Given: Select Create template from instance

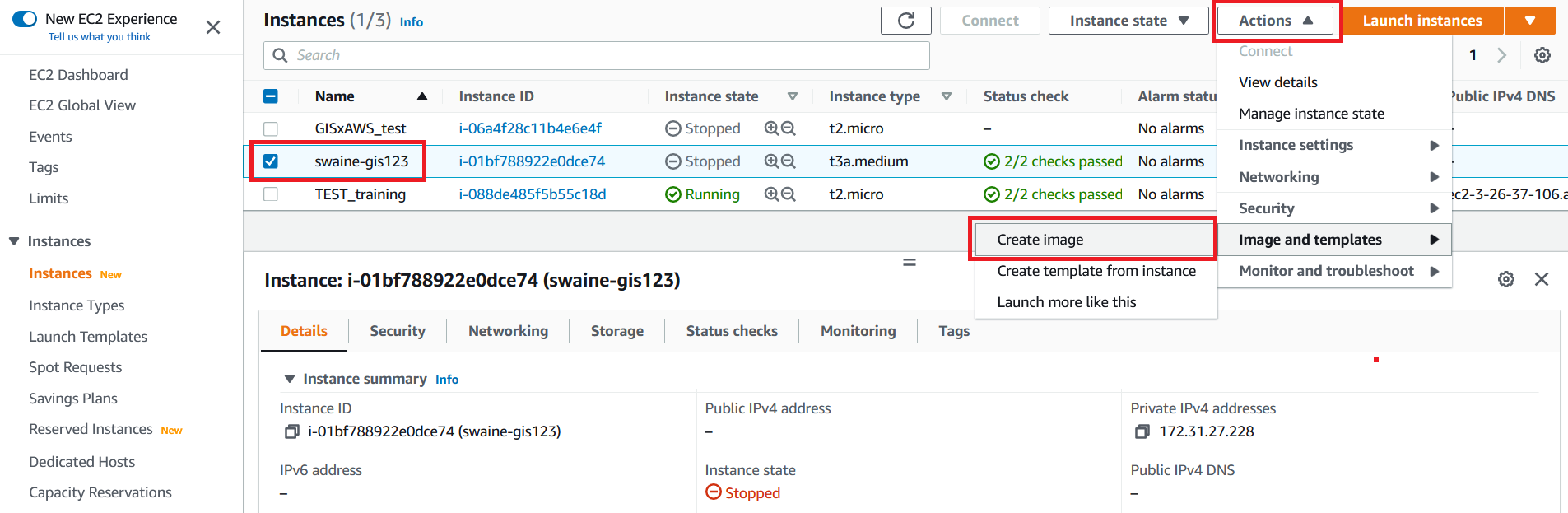Looking at the screenshot, I should (1096, 271).
